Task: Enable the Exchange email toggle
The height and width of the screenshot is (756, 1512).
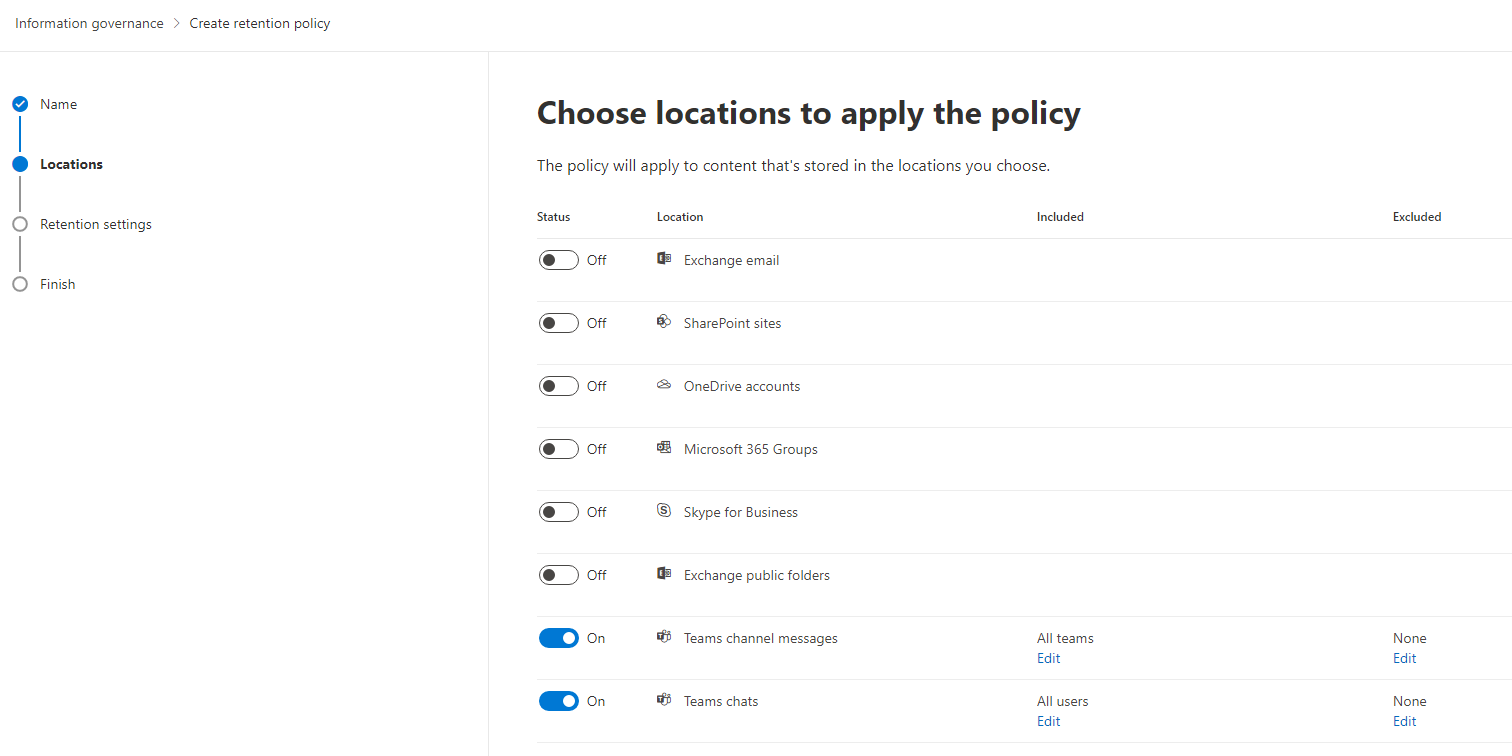Action: pos(558,260)
